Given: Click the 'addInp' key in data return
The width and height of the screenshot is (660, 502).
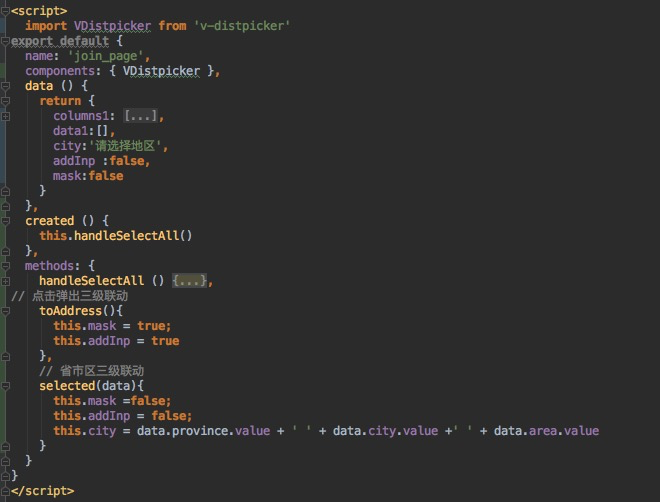Looking at the screenshot, I should click(74, 161).
